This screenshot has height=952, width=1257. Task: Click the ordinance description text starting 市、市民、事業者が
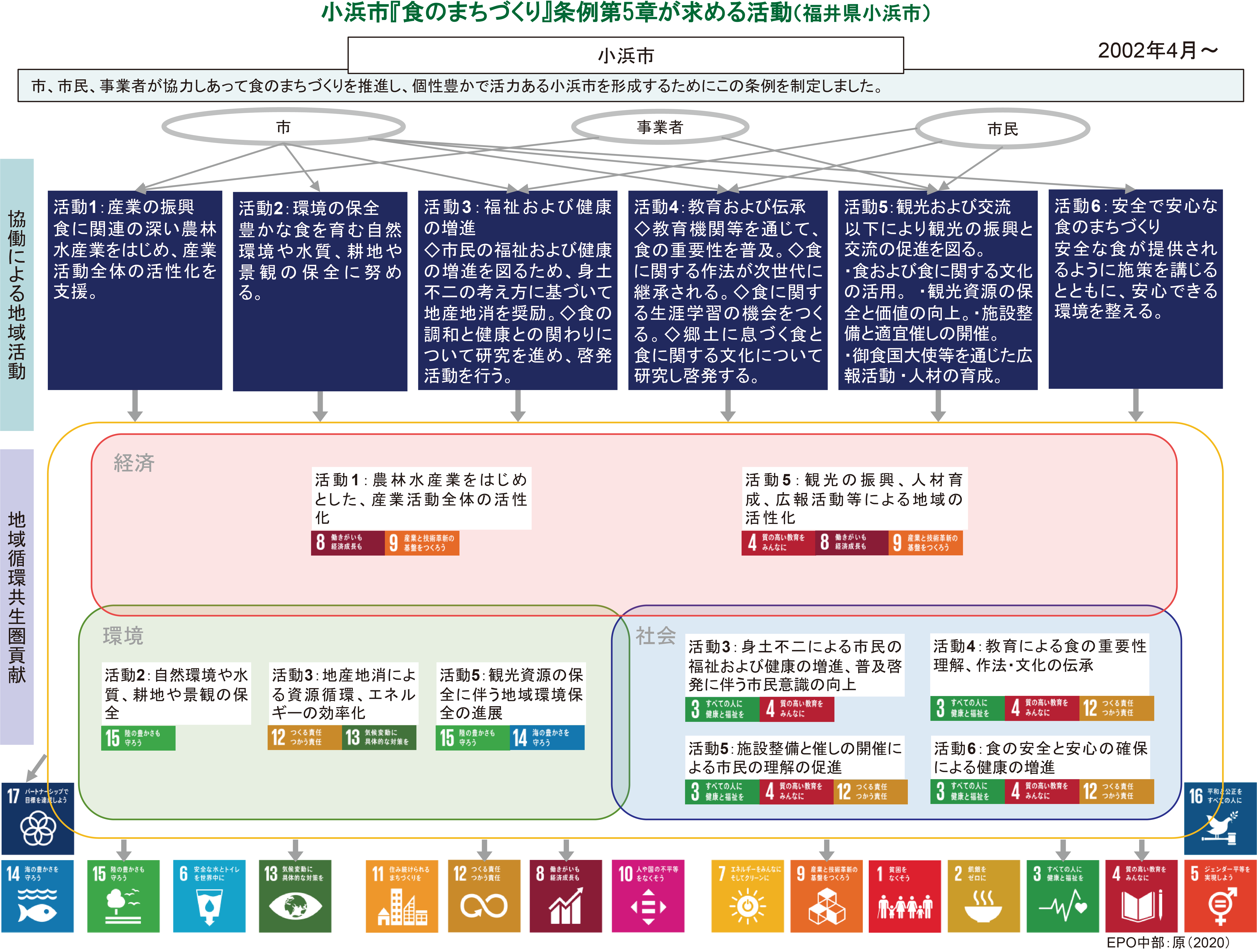pyautogui.click(x=457, y=86)
